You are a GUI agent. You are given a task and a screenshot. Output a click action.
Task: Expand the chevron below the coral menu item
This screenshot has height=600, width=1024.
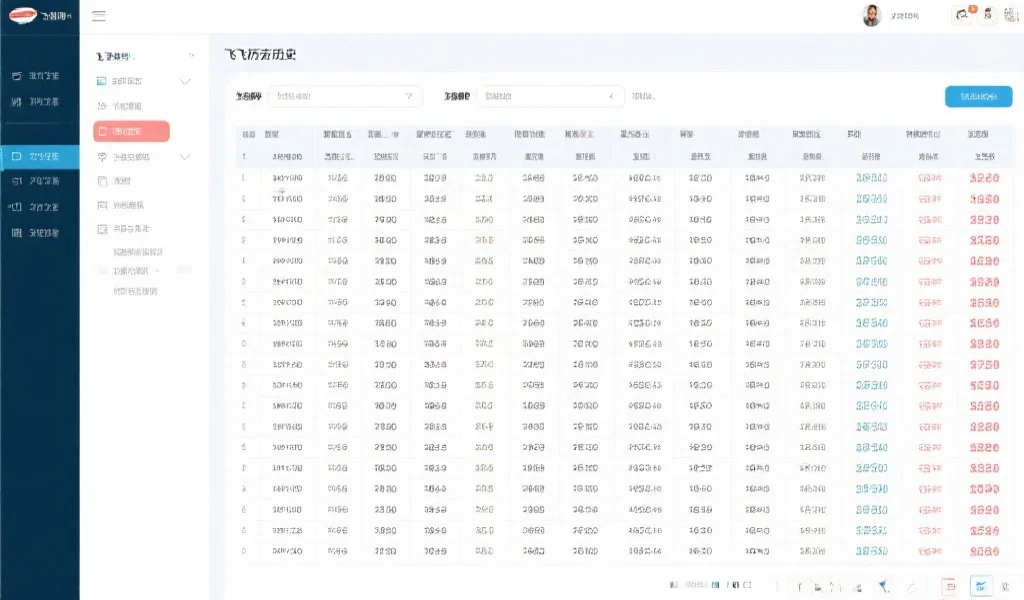pyautogui.click(x=185, y=157)
